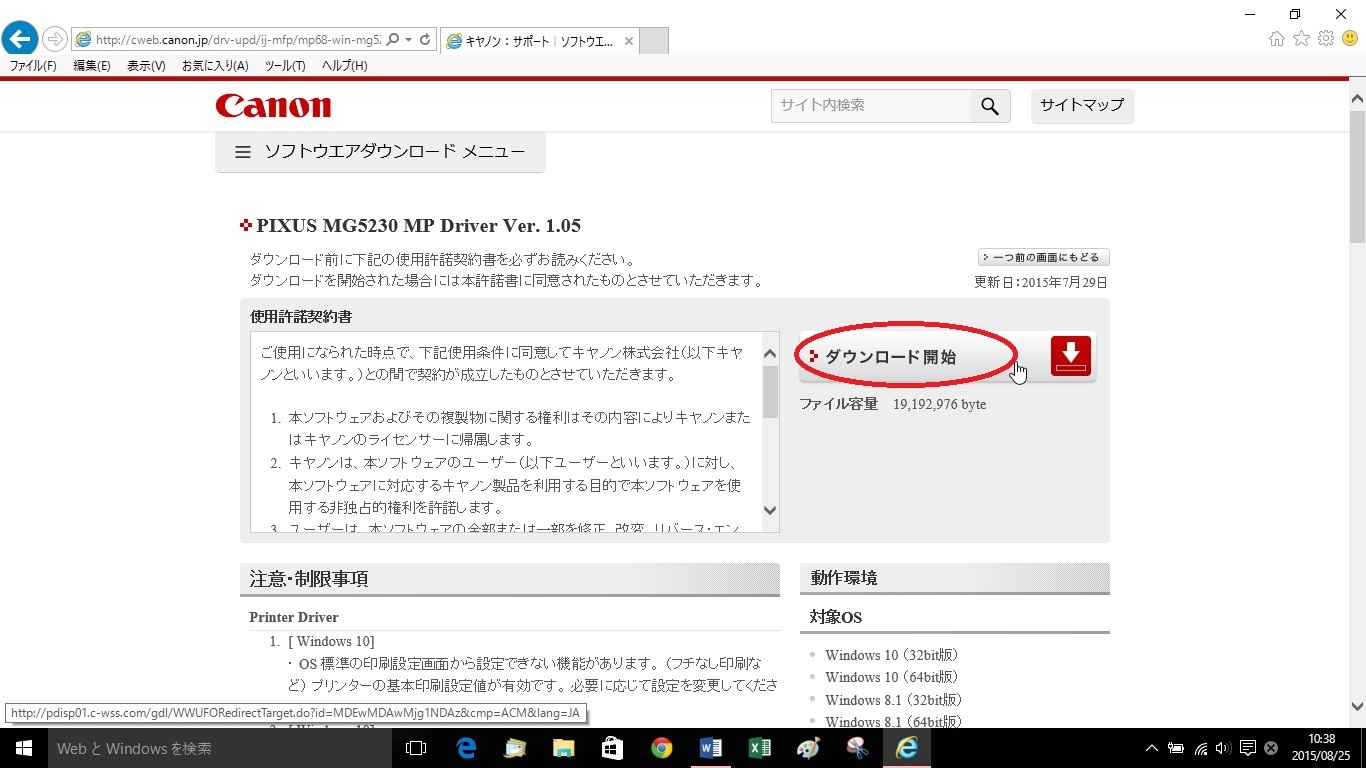1366x768 pixels.
Task: Click the license agreement scrollbar thumb
Action: click(x=770, y=391)
